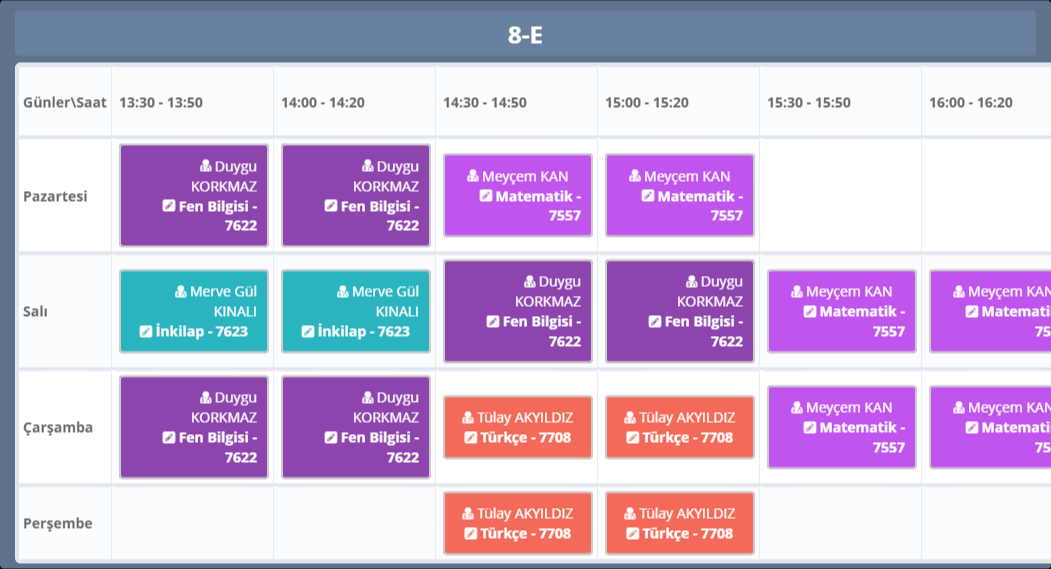This screenshot has height=569, width=1051.
Task: Open Pazartesi 14:00 Fen Bilgisi lesson card
Action: (356, 196)
